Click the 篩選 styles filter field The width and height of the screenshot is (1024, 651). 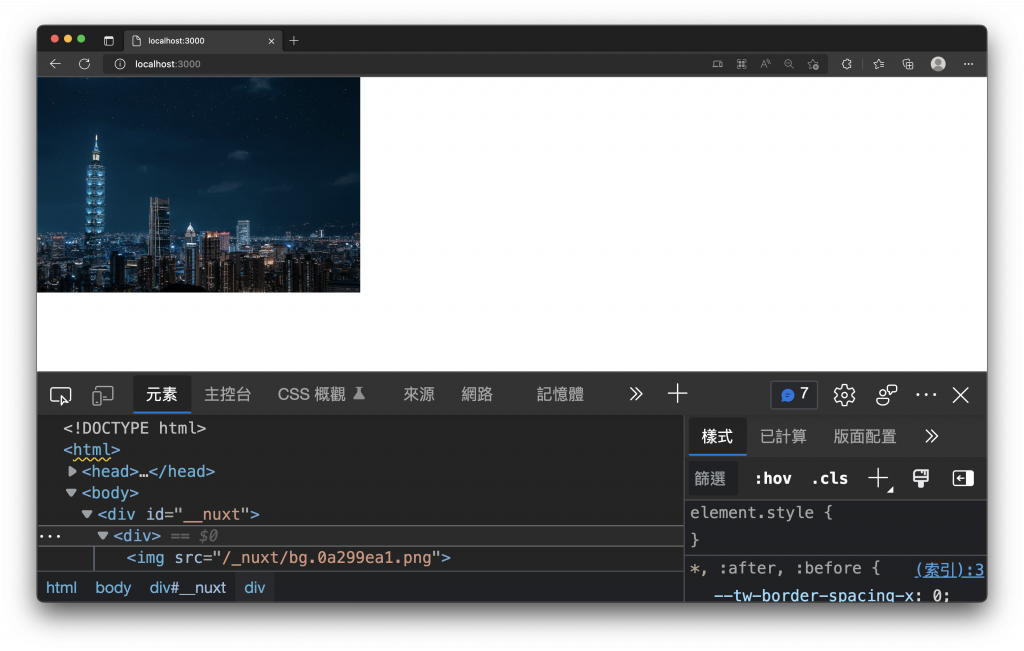(x=712, y=479)
